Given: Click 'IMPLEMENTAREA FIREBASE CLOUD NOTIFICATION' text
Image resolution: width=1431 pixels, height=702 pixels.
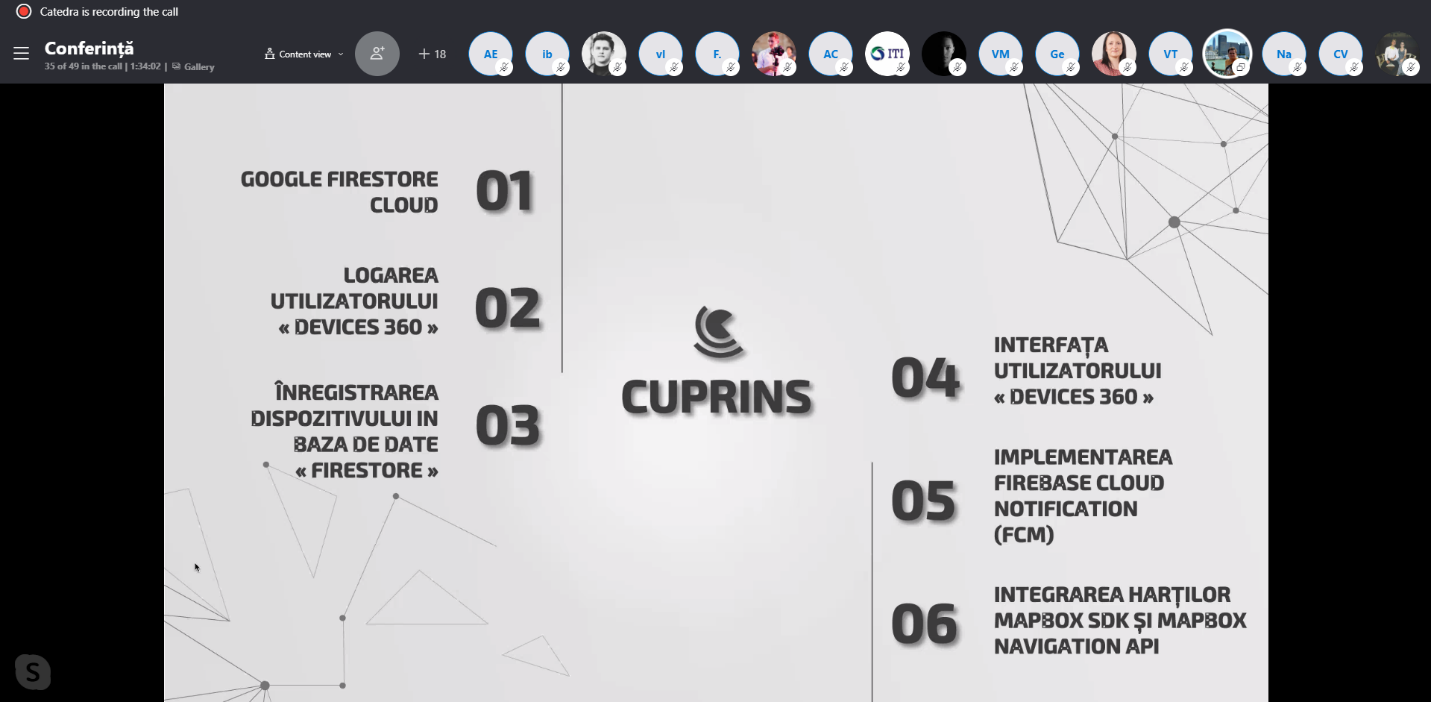Looking at the screenshot, I should tap(1083, 495).
